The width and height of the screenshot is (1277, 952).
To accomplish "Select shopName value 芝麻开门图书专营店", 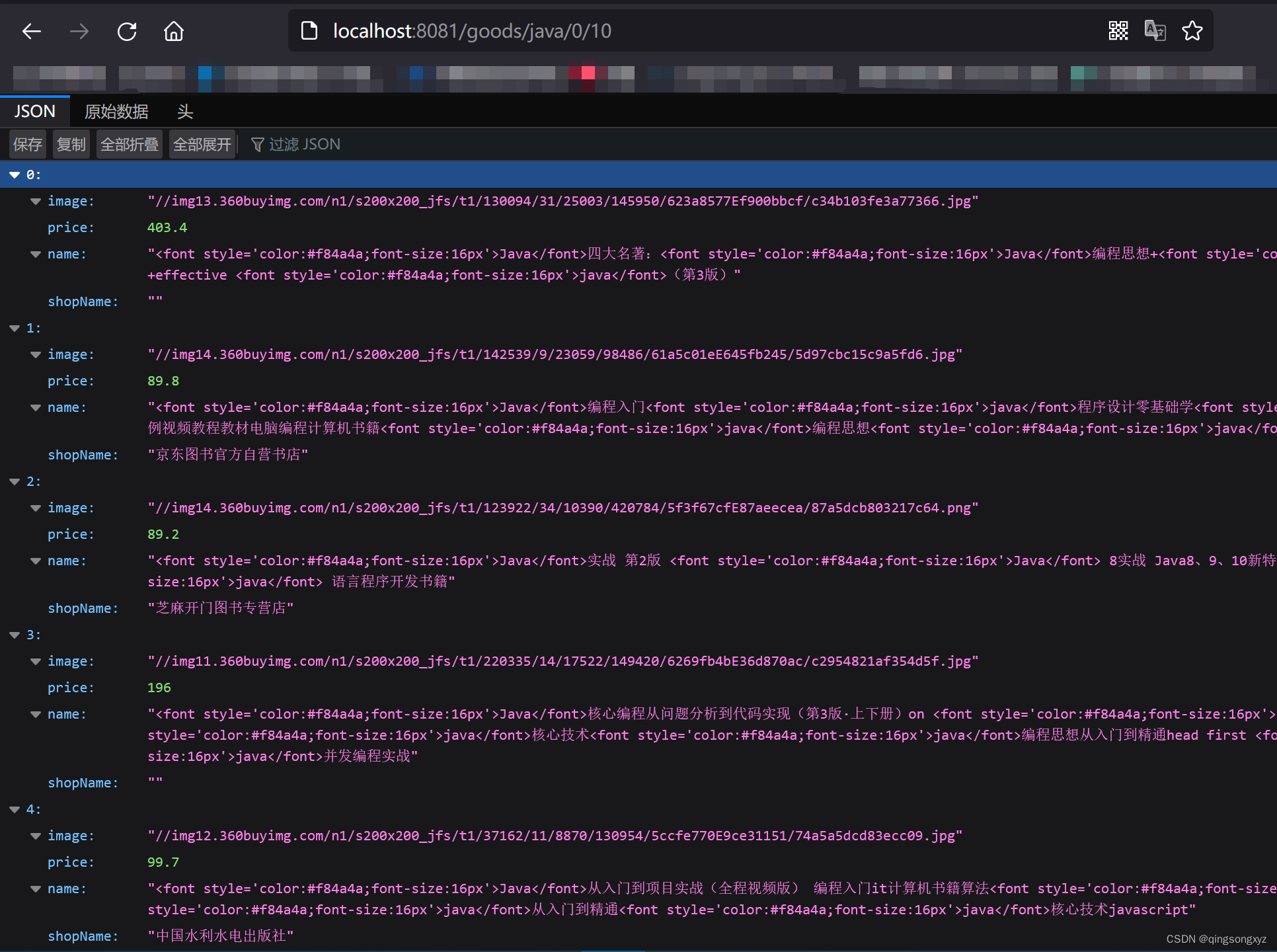I will [221, 608].
